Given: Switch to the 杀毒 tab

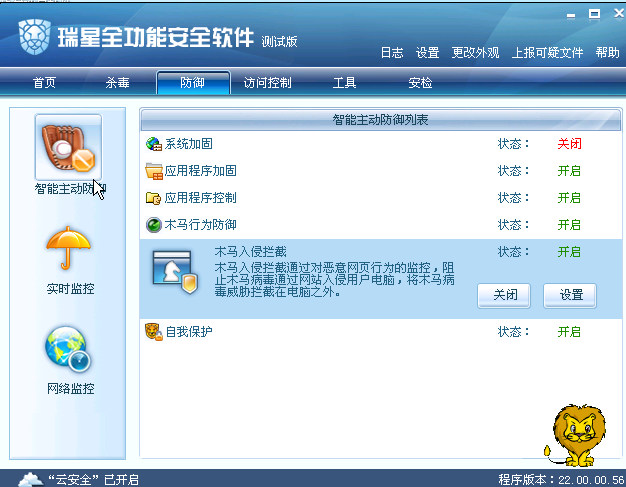Looking at the screenshot, I should (x=117, y=83).
